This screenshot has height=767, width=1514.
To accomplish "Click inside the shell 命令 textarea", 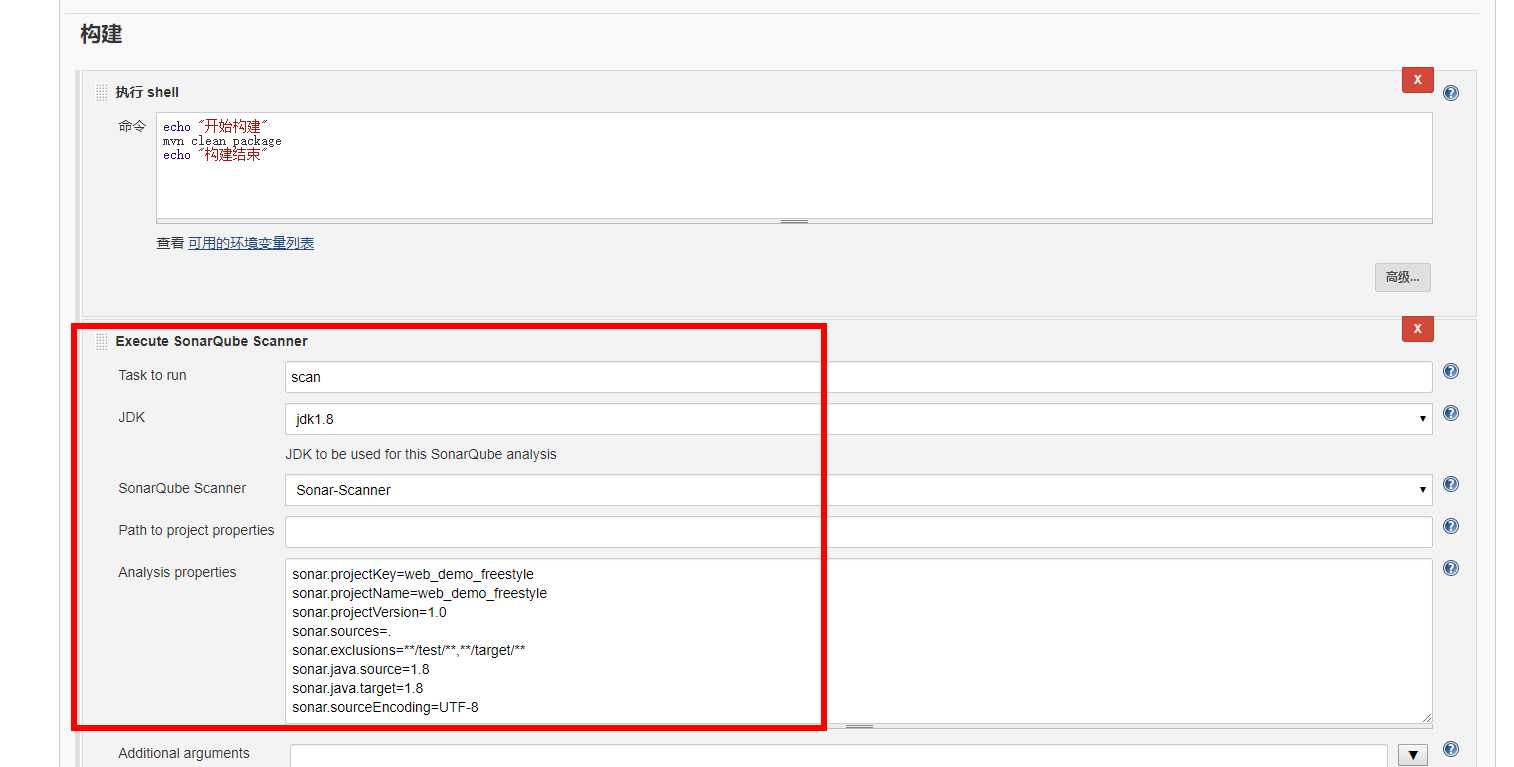I will (794, 165).
